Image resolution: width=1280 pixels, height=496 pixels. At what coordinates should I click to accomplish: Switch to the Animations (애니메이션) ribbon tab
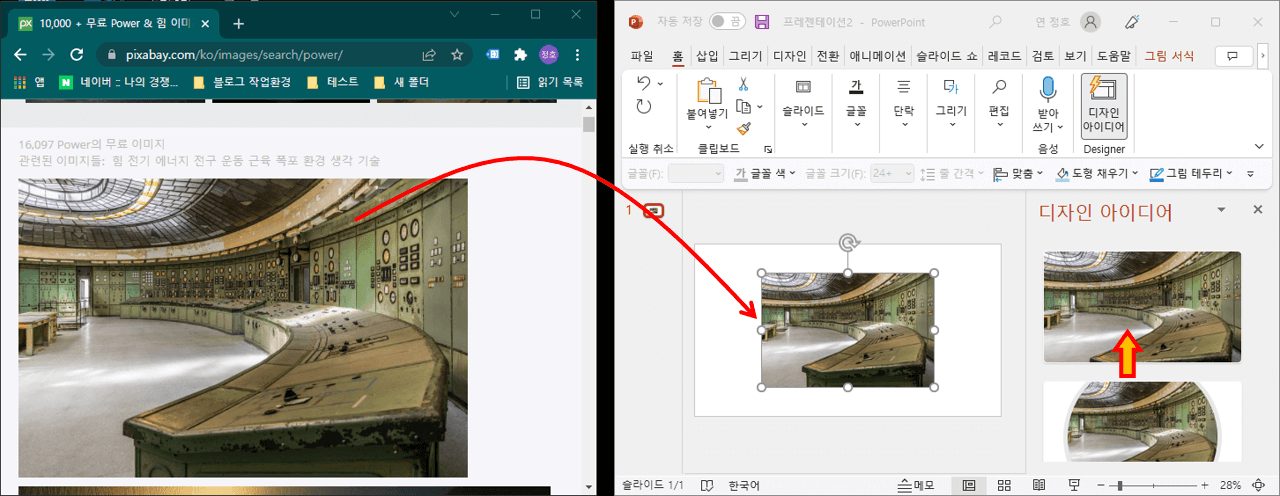point(877,56)
